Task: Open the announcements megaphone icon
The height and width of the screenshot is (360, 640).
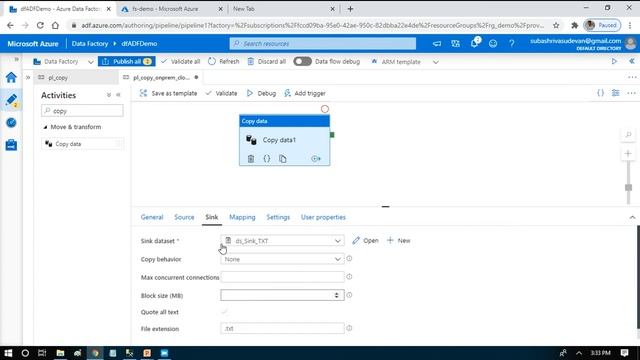Action: (437, 43)
